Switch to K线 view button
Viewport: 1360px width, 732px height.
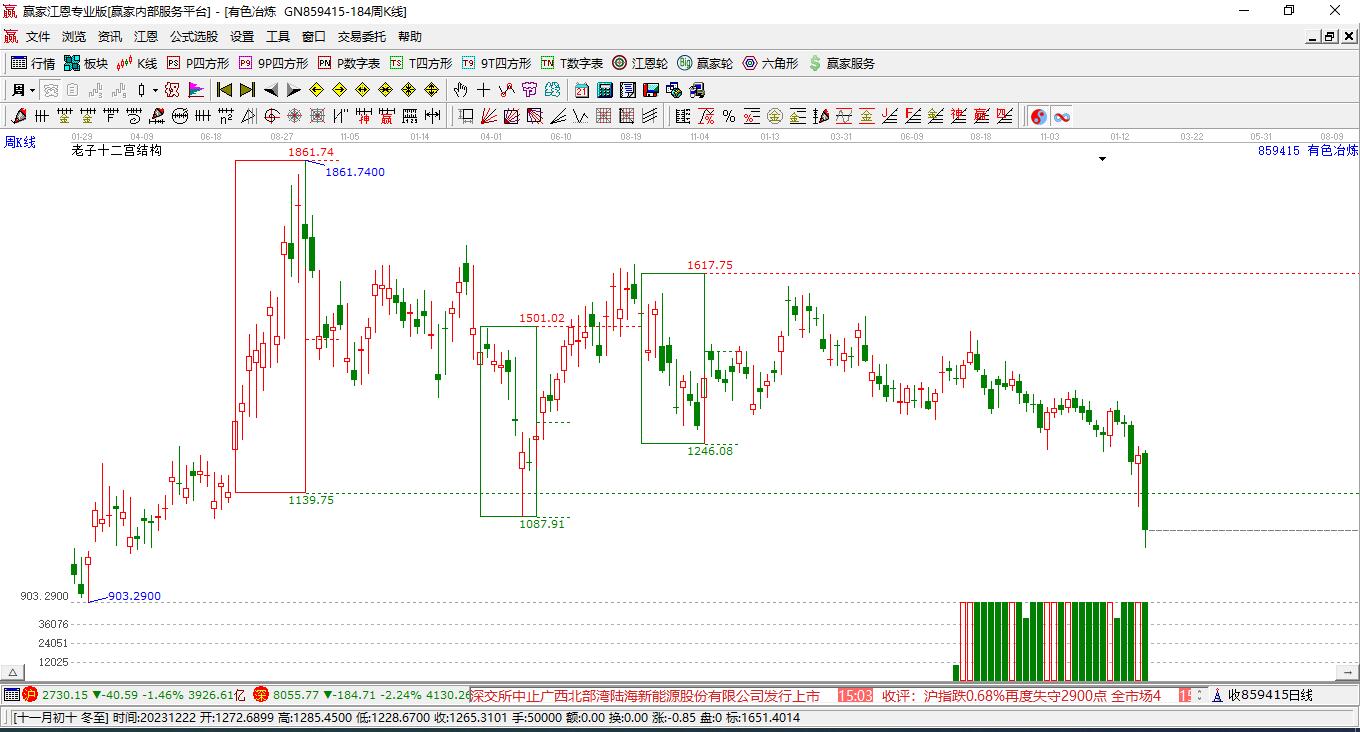[x=138, y=63]
